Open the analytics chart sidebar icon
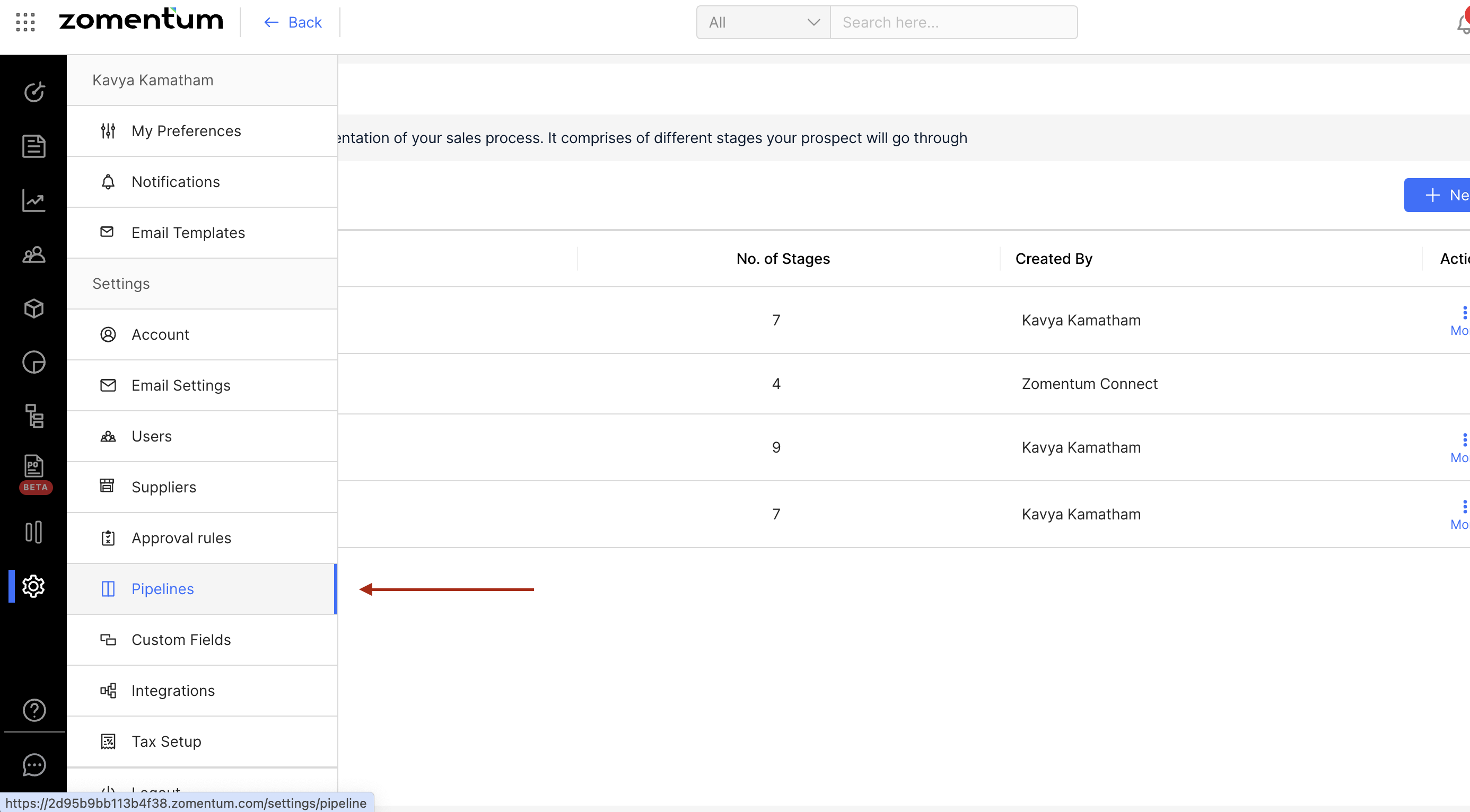Image resolution: width=1470 pixels, height=812 pixels. pyautogui.click(x=33, y=200)
